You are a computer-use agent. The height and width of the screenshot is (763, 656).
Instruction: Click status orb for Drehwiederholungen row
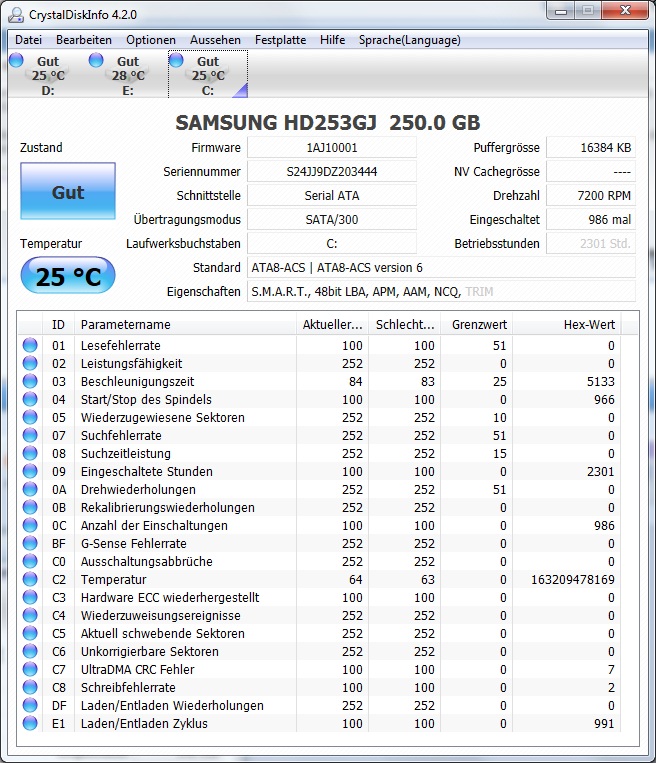[x=30, y=489]
